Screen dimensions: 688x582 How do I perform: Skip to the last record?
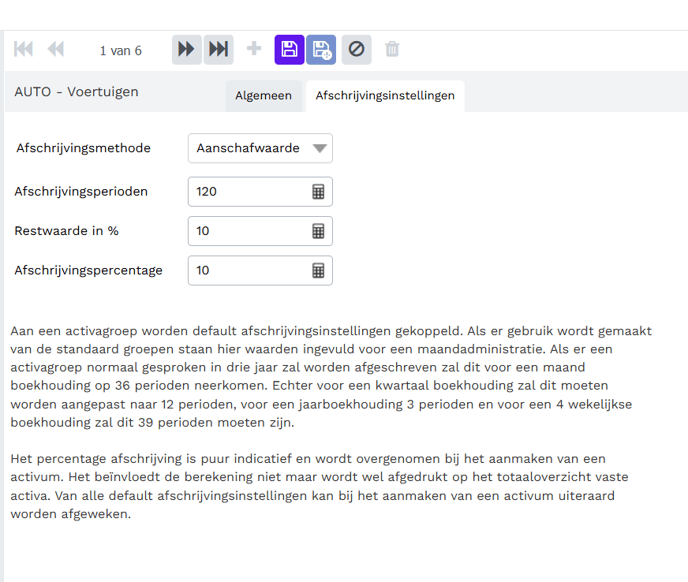point(218,49)
